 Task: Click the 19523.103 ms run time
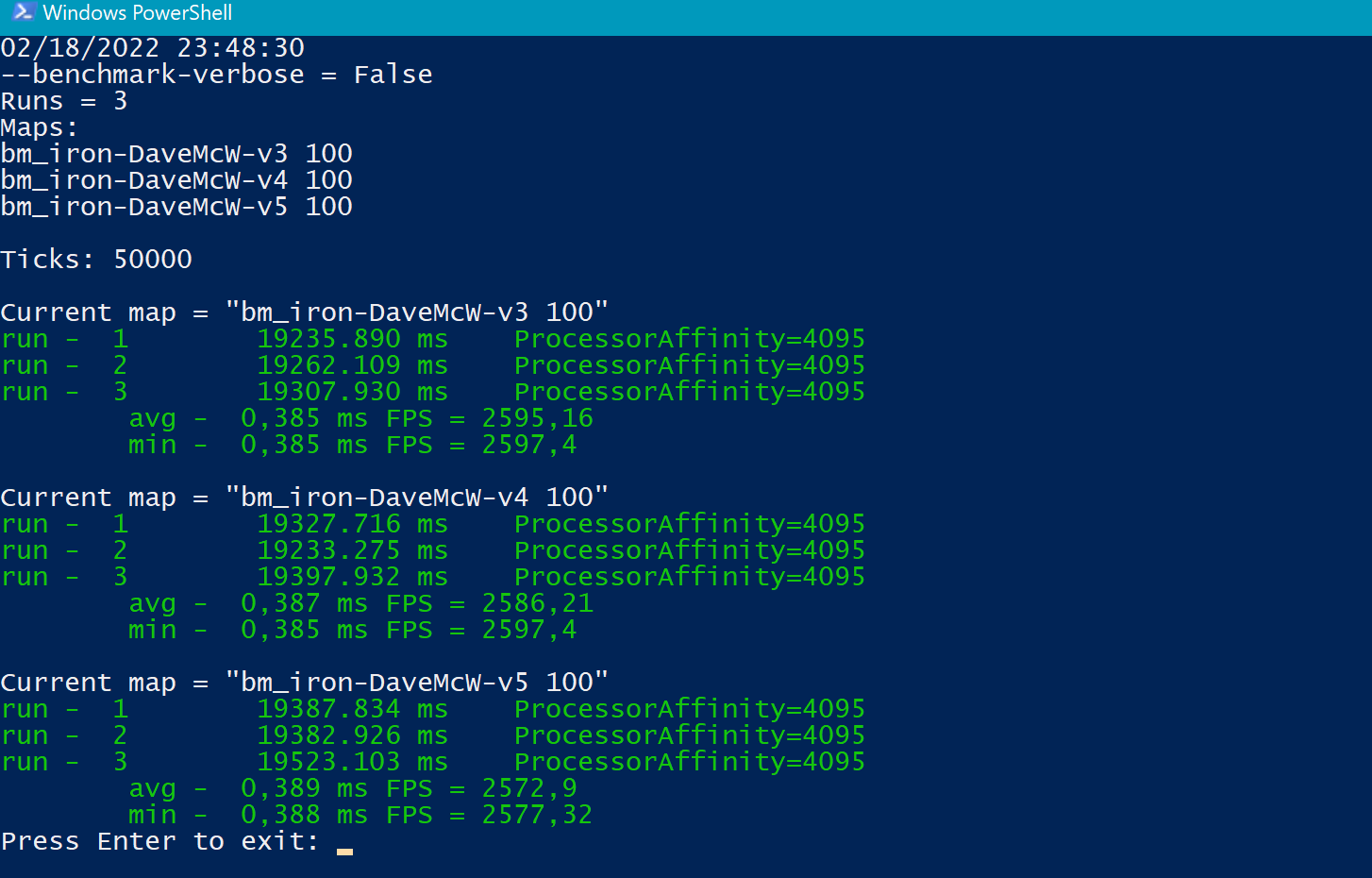point(352,762)
